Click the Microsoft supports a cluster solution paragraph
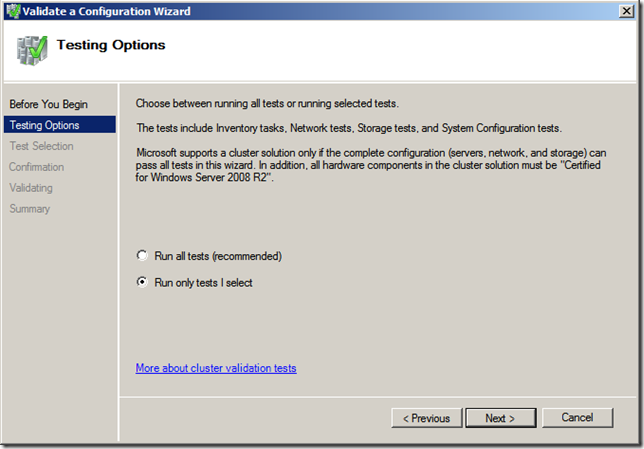Image resolution: width=644 pixels, height=449 pixels. (371, 165)
